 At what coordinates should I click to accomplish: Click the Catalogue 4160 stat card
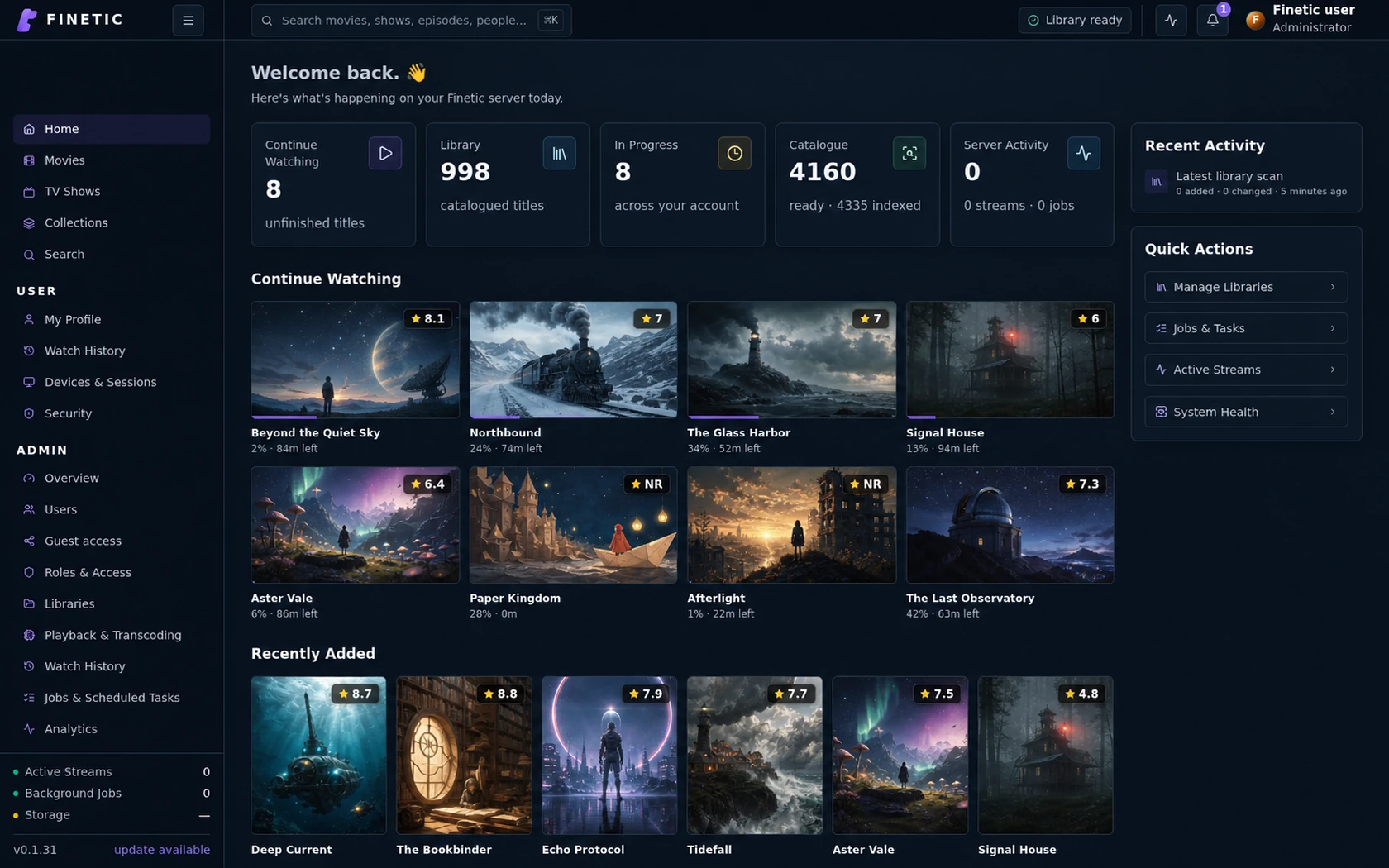tap(857, 184)
